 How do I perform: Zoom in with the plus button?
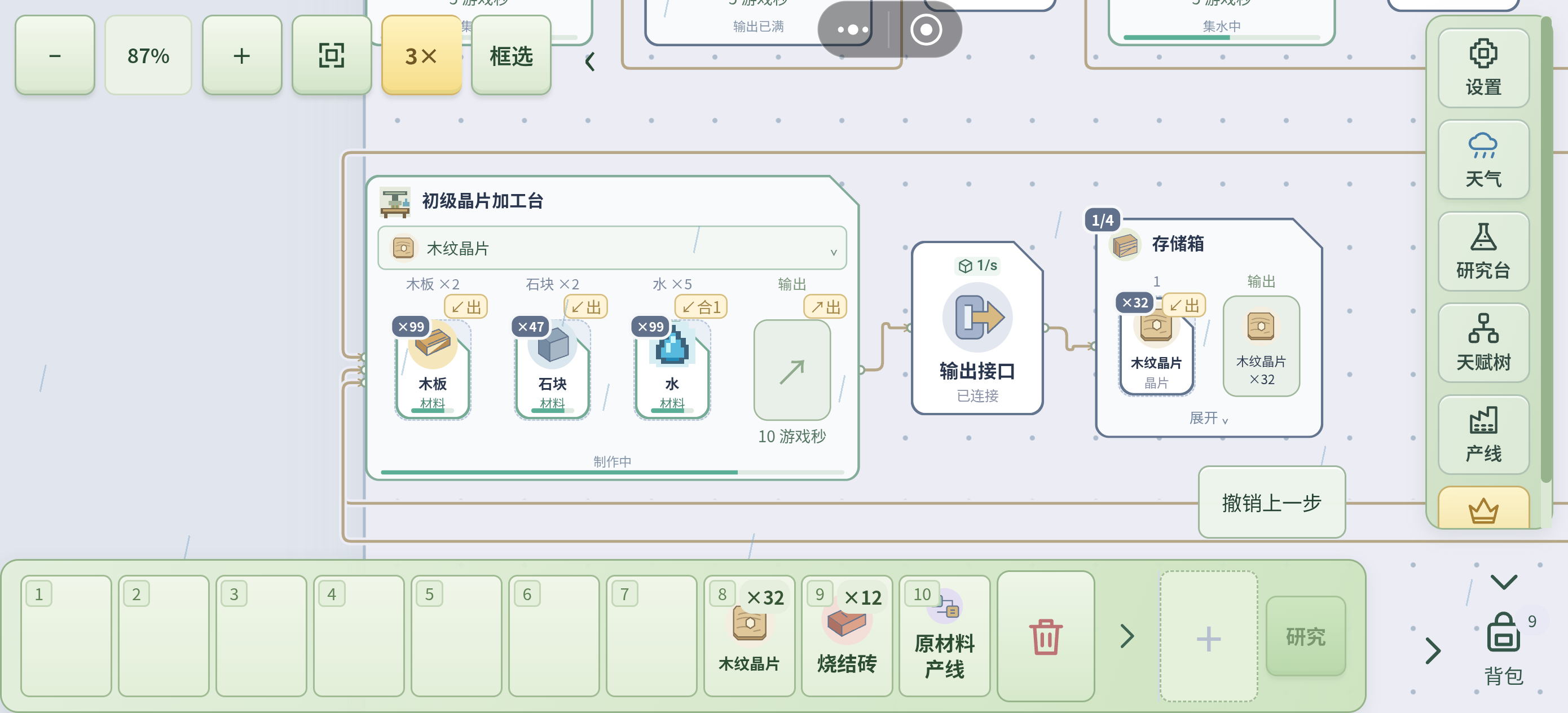pos(241,55)
